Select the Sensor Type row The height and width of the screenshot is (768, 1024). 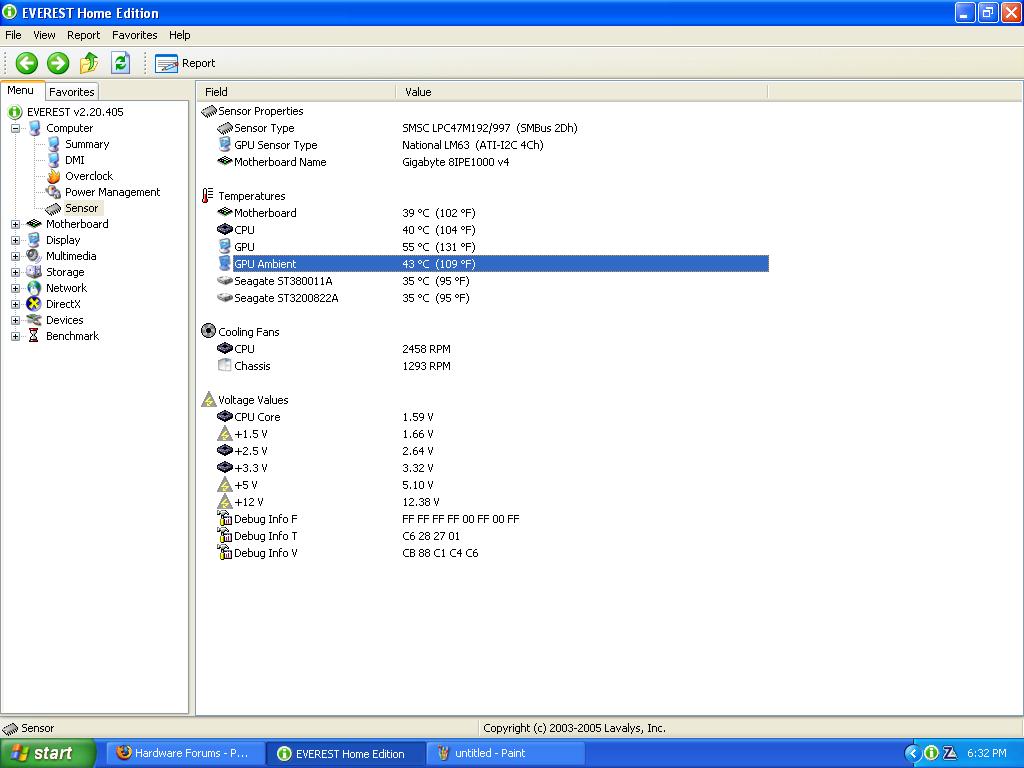point(492,128)
